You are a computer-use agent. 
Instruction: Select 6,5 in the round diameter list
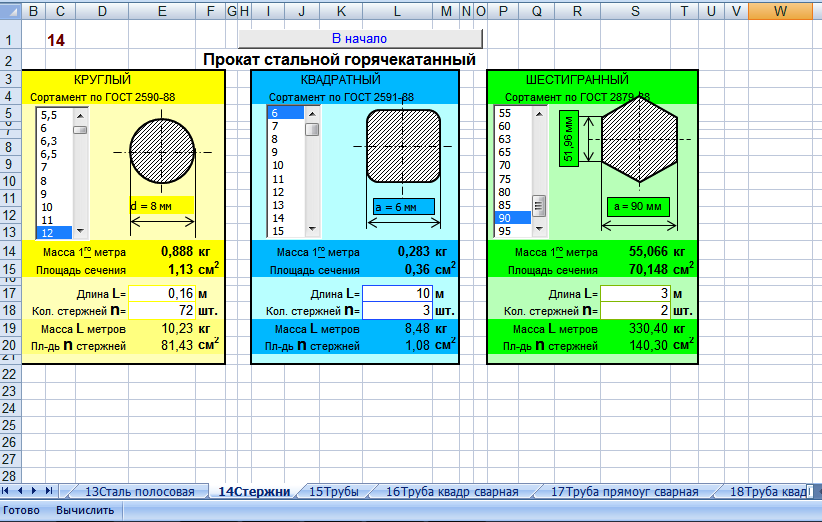[x=55, y=154]
